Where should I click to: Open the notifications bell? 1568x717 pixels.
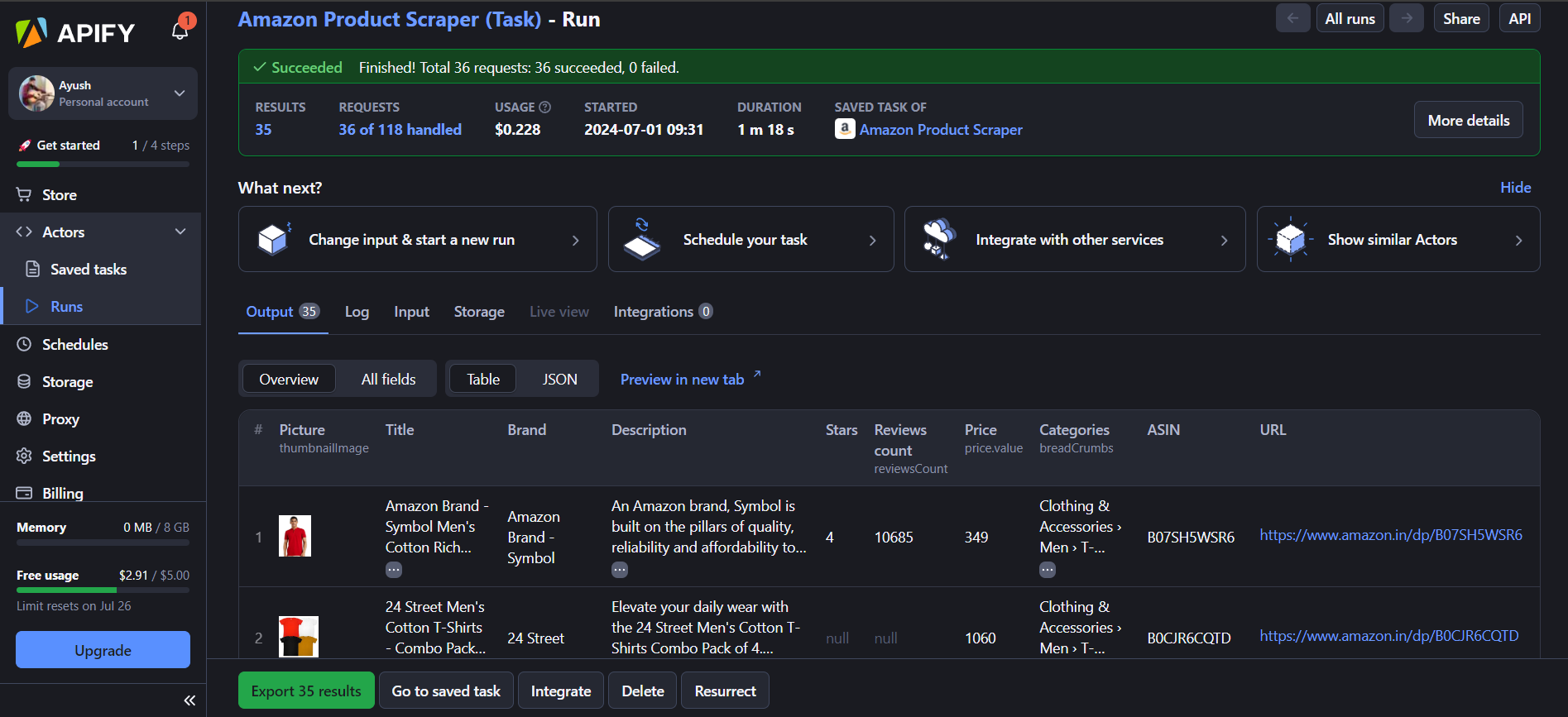click(x=180, y=31)
